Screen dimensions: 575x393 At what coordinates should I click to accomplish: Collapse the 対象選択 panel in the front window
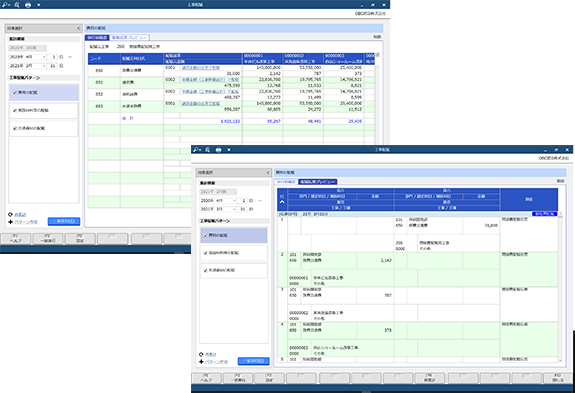click(268, 173)
